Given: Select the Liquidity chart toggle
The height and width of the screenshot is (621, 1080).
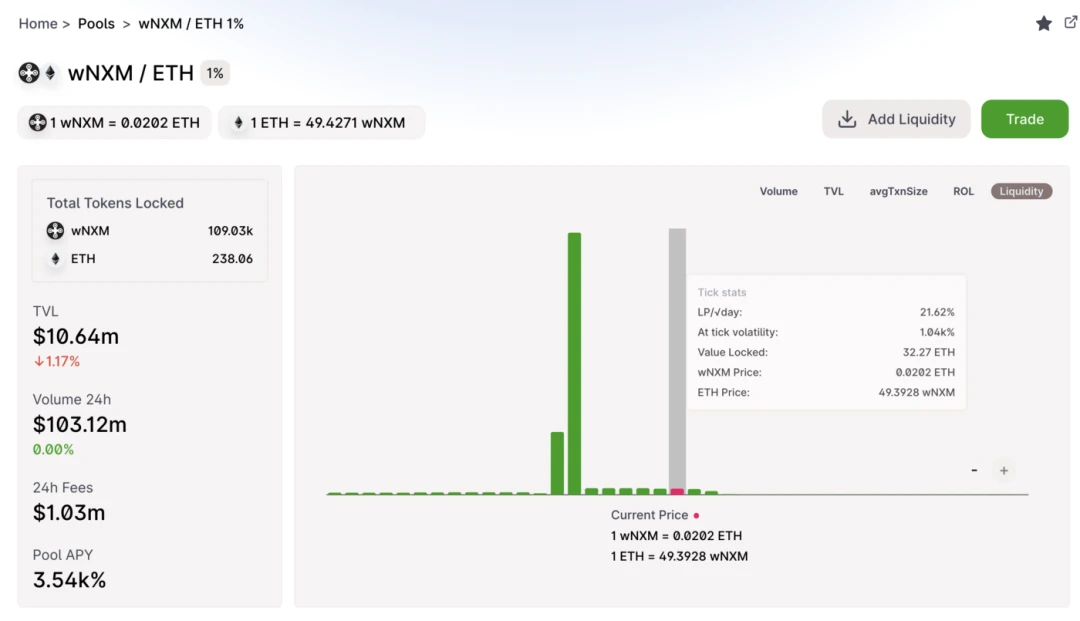Looking at the screenshot, I should click(x=1021, y=191).
